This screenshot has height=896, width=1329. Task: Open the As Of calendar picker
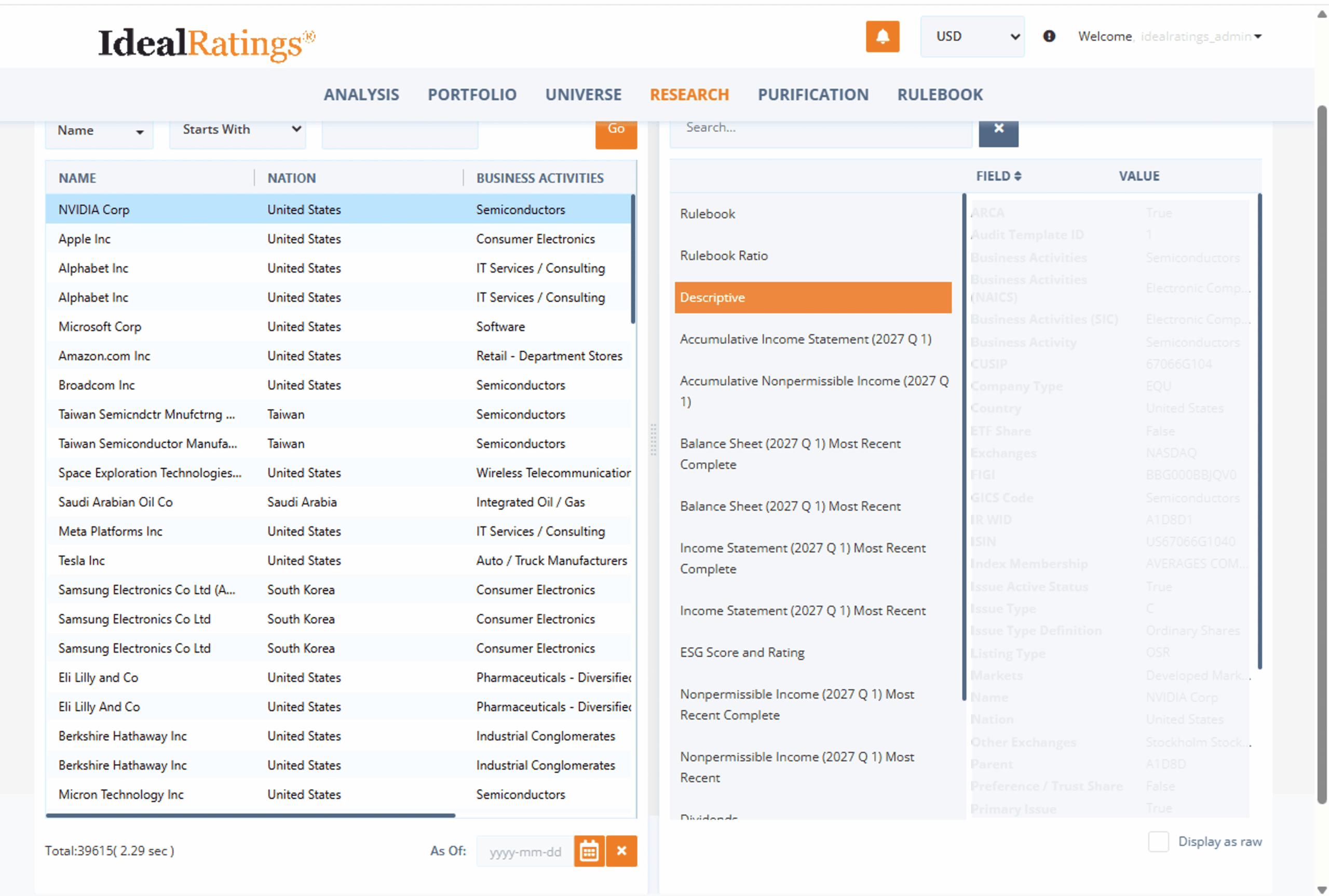(589, 851)
